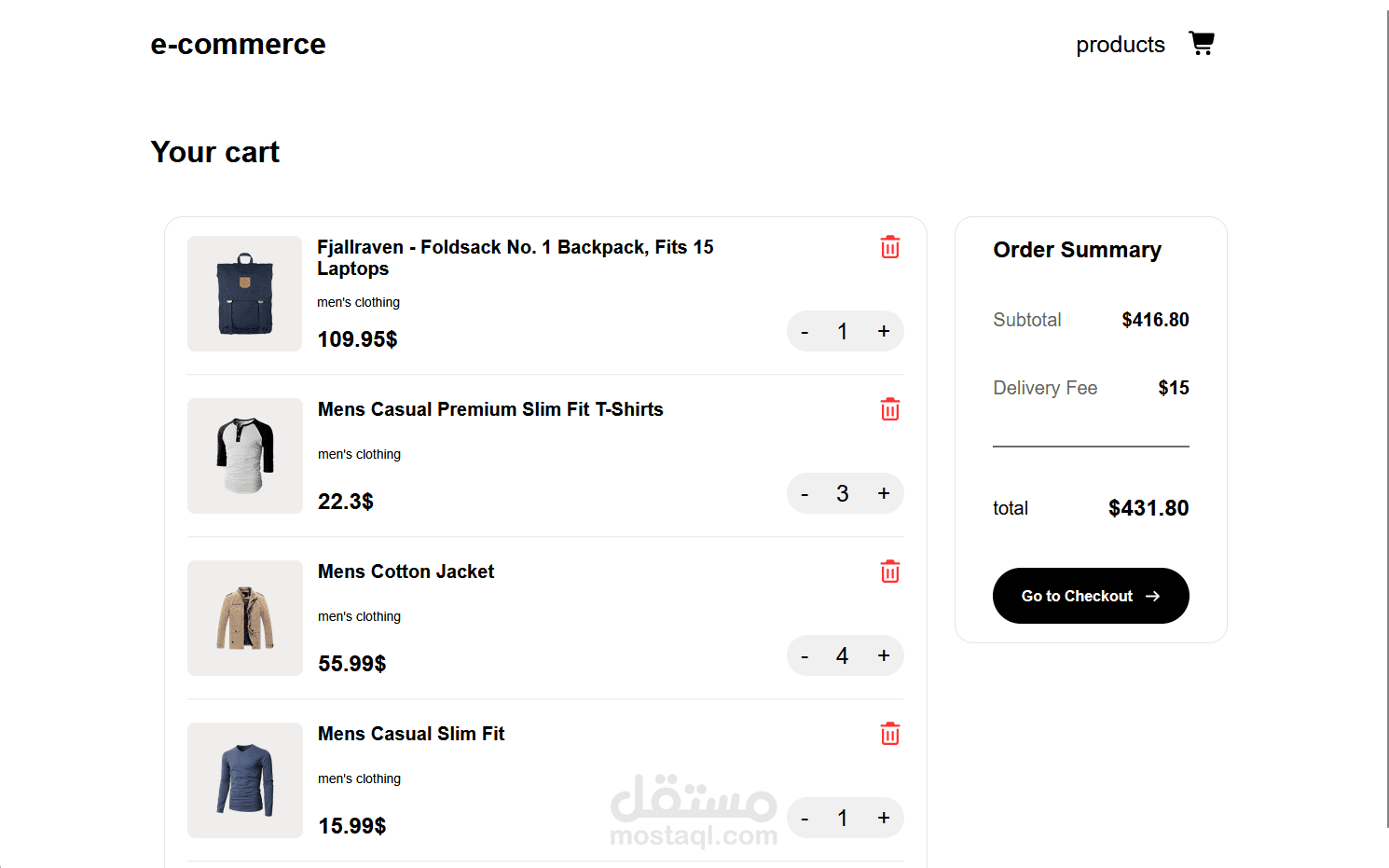Click the e-commerce site logo
Viewport: 1389px width, 868px height.
pos(239,45)
